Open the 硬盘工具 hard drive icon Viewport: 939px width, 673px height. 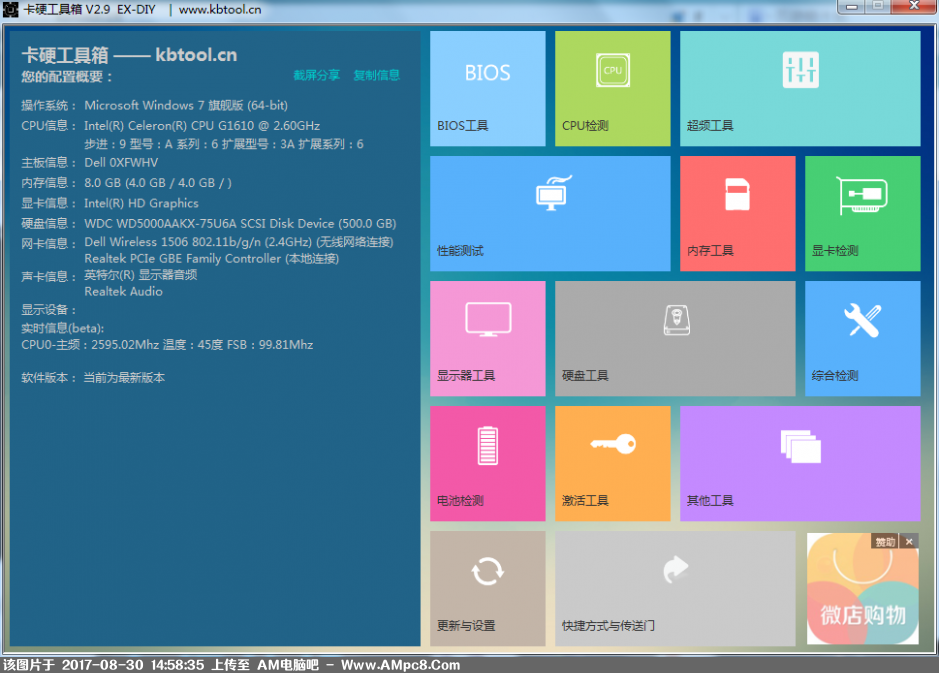677,320
